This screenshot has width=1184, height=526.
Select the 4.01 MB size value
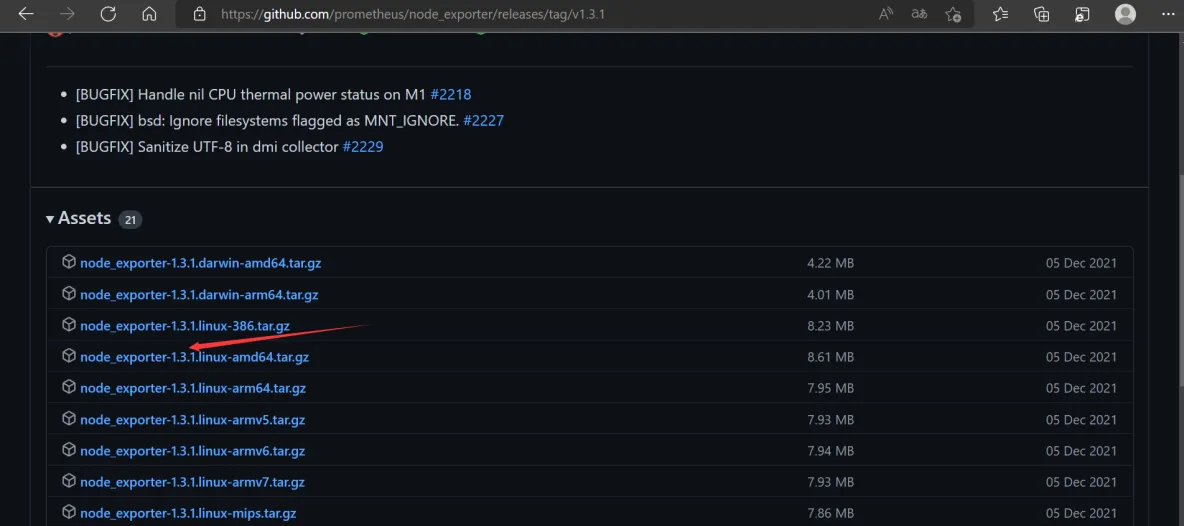831,294
